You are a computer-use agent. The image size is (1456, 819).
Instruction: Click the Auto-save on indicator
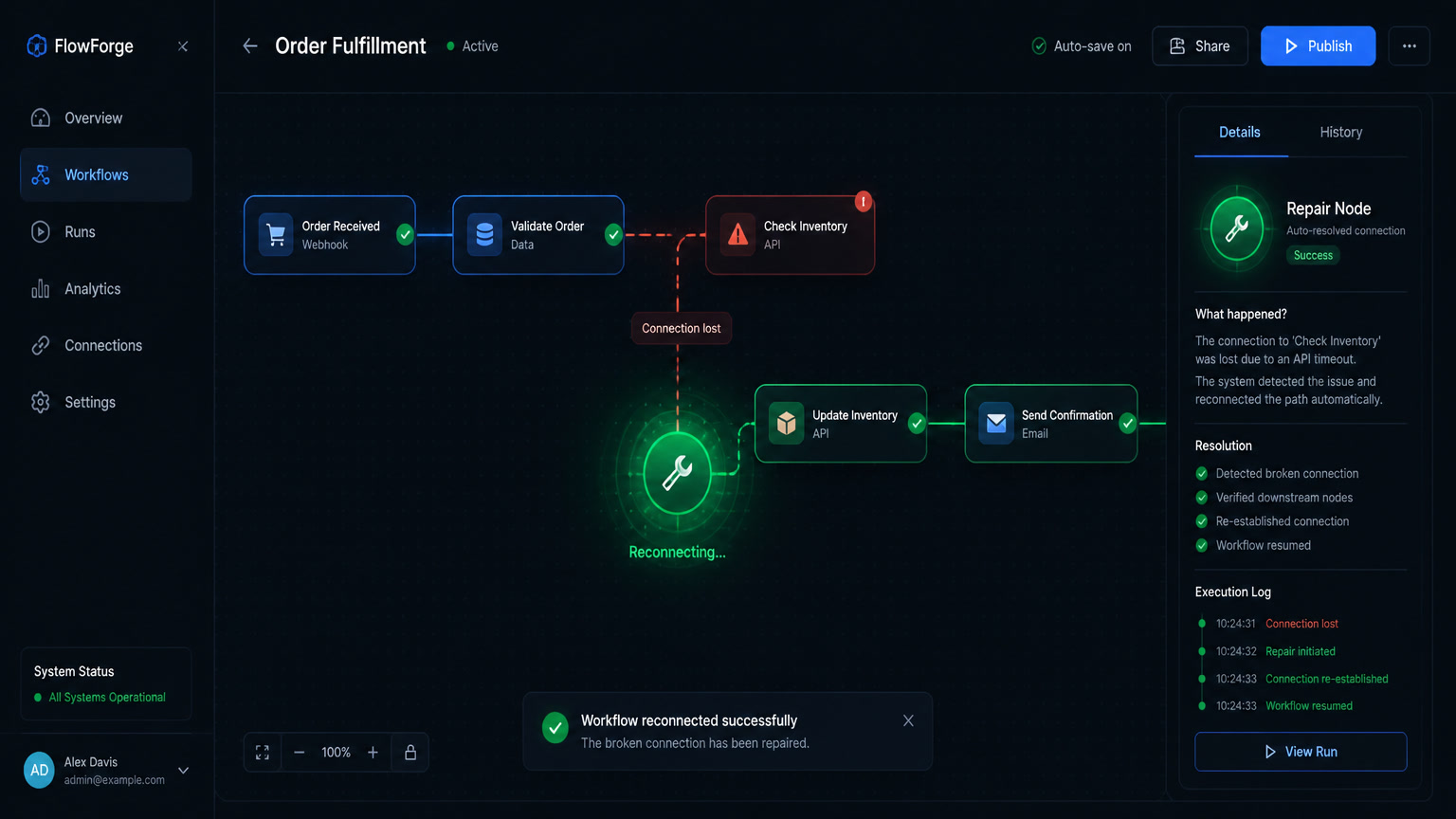[x=1082, y=45]
